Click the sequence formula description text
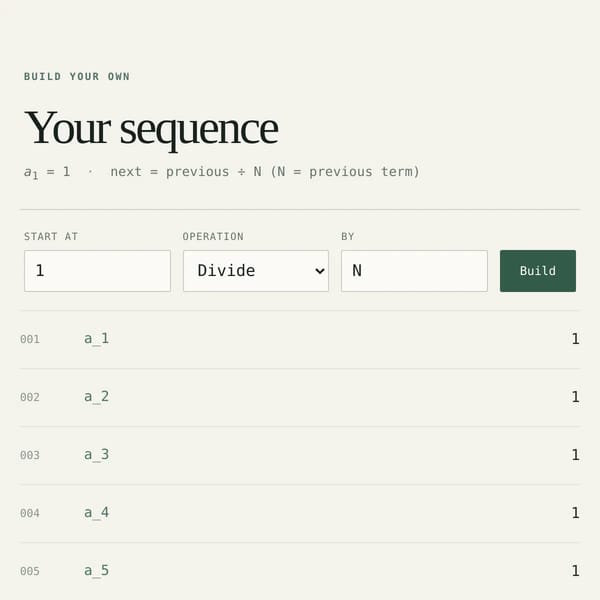 222,172
